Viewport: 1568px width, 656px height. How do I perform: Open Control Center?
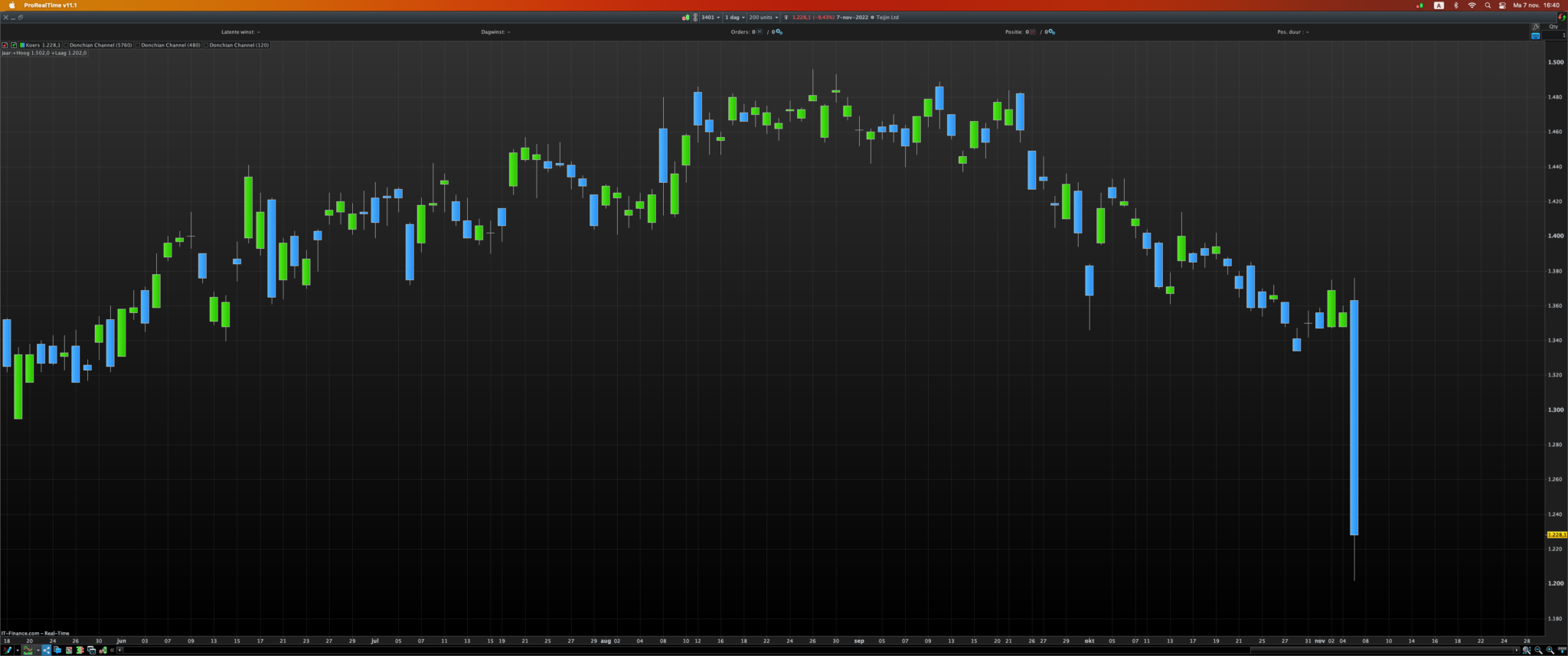1502,5
